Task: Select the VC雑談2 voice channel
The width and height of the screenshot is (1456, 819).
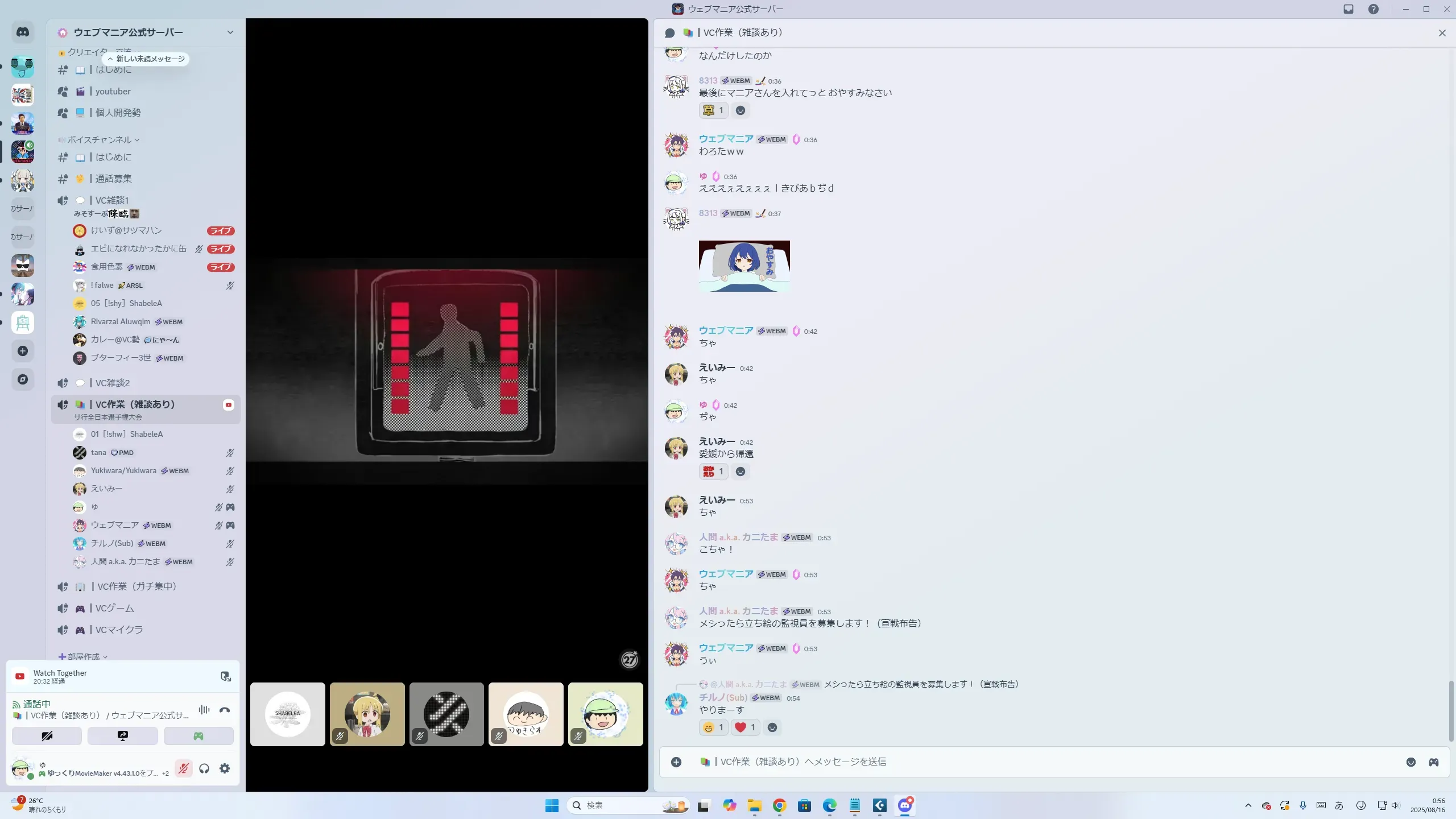Action: tap(113, 383)
